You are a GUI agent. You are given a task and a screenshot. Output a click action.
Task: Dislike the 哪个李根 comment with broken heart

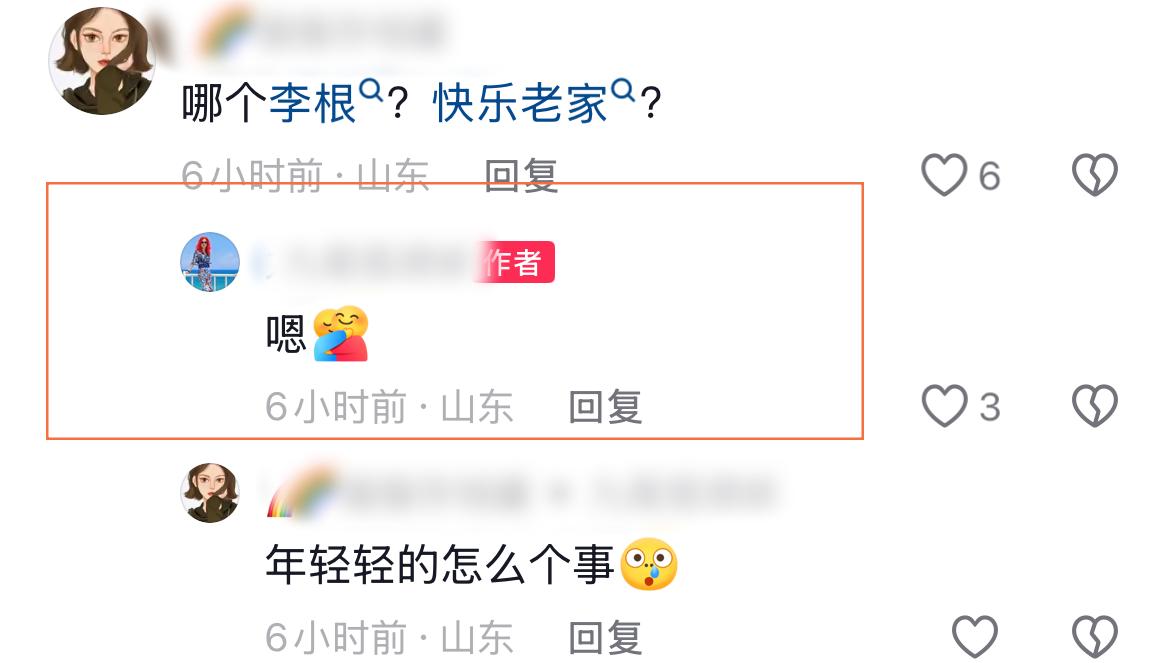pos(1095,175)
